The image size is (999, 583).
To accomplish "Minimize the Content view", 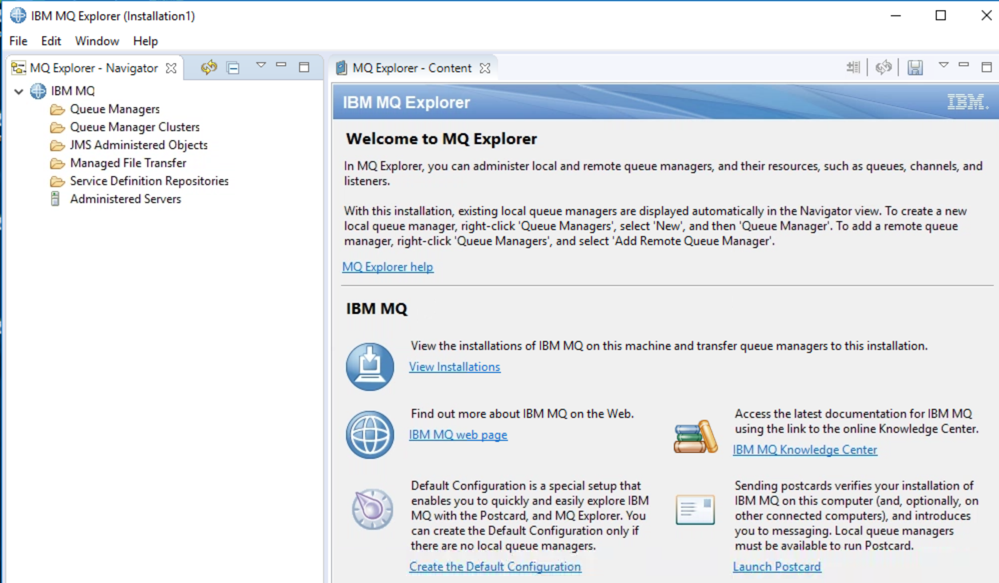I will [963, 65].
